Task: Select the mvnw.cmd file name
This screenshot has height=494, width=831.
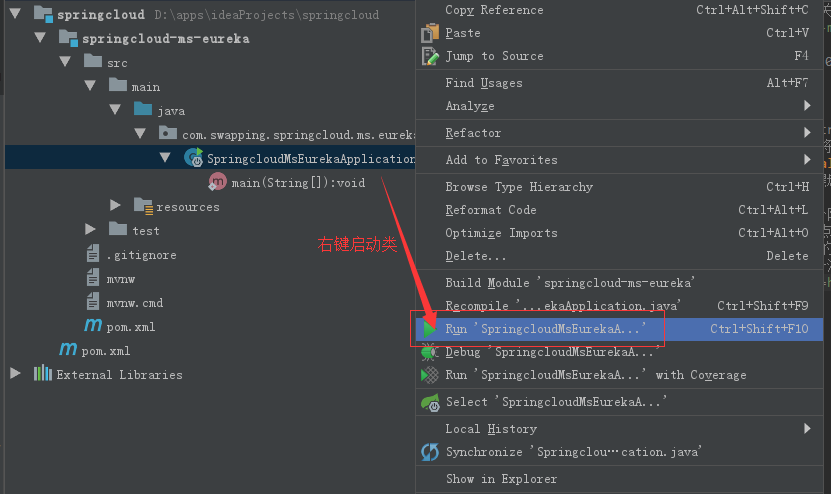Action: tap(135, 303)
